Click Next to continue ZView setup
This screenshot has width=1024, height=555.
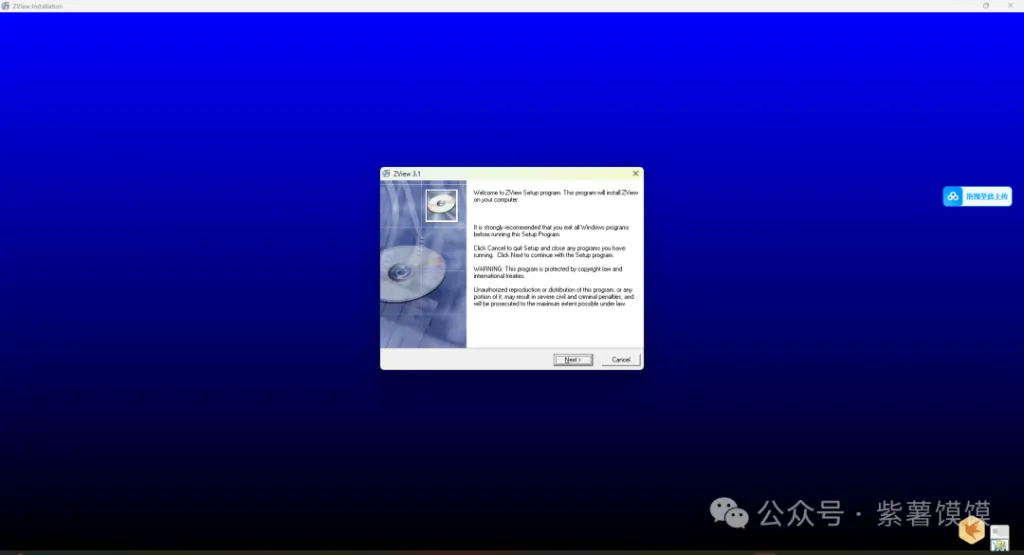[x=573, y=360]
